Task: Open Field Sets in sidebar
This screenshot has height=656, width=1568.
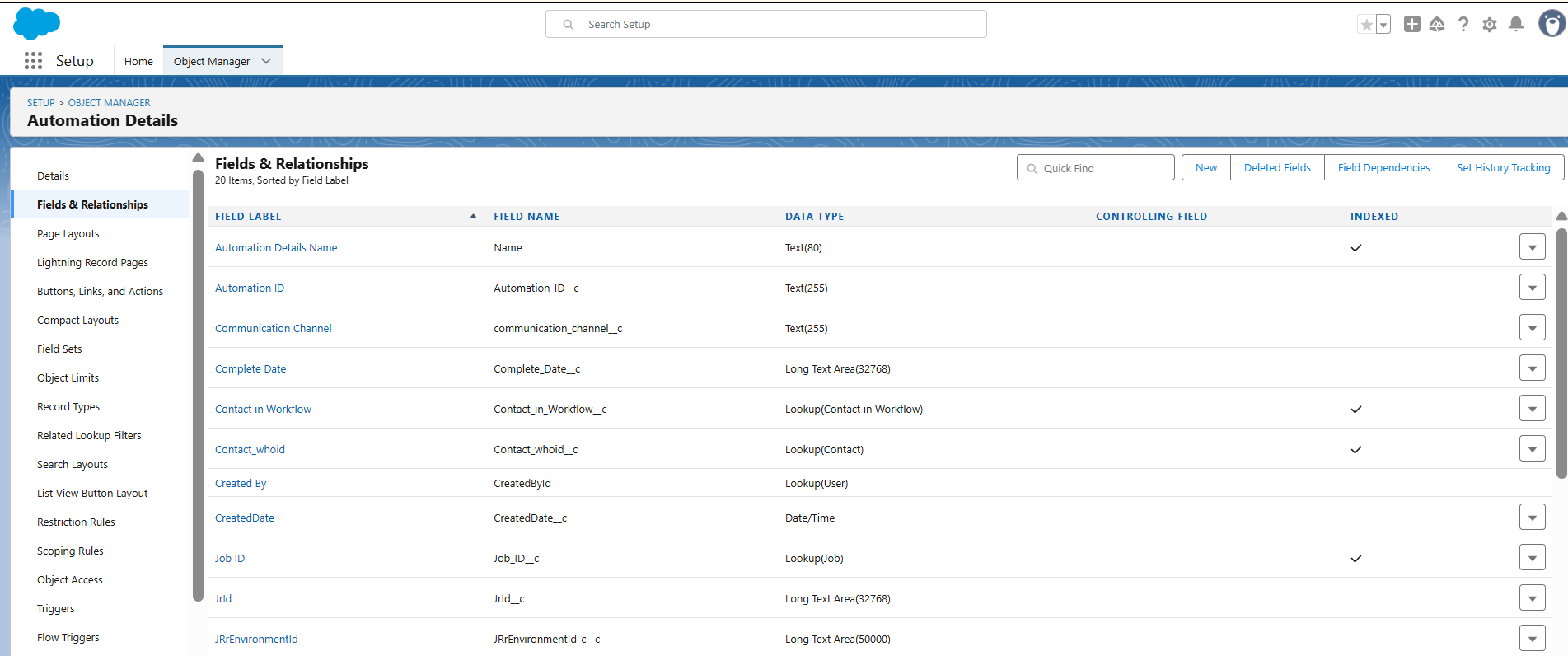Action: click(59, 349)
